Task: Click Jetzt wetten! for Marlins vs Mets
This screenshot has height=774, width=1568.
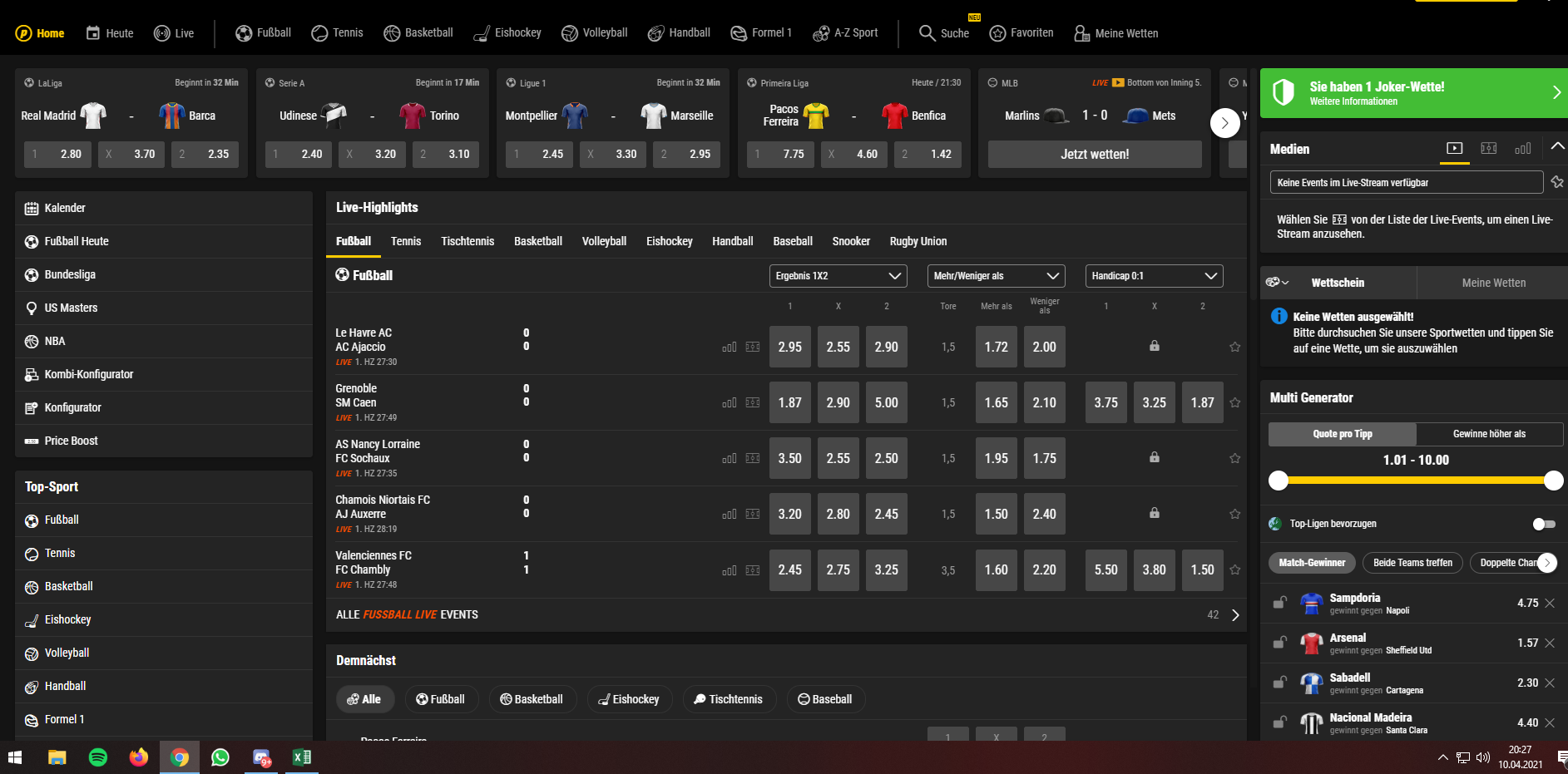Action: (x=1095, y=154)
